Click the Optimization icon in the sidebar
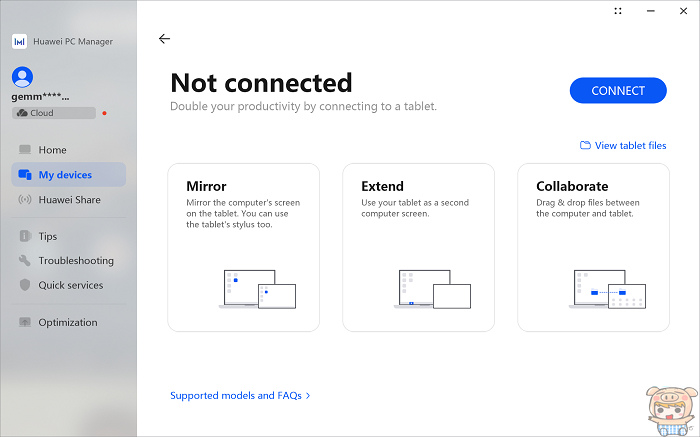Image resolution: width=700 pixels, height=437 pixels. click(25, 322)
